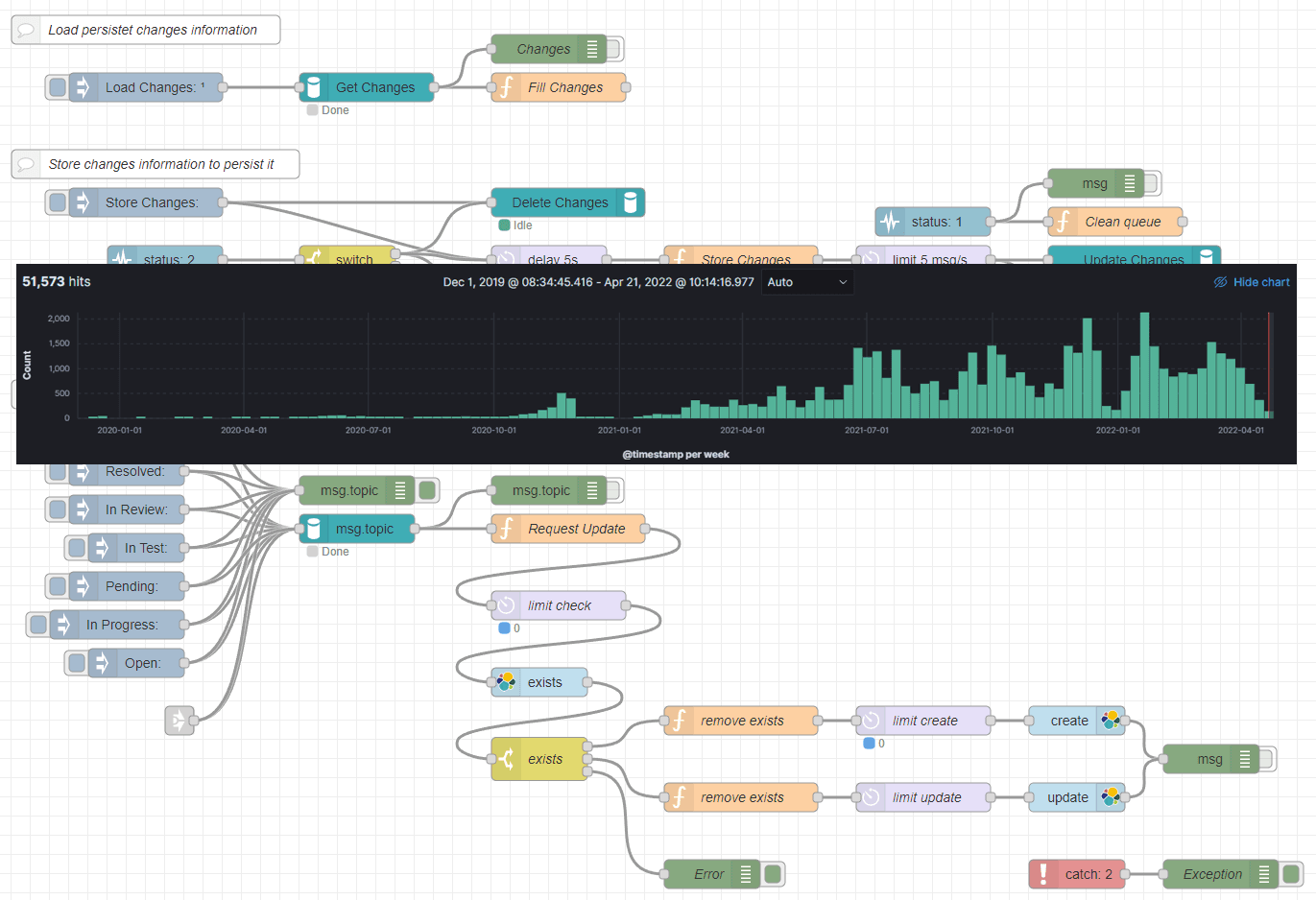Click the function icon on Clean queue node

pos(1063,222)
